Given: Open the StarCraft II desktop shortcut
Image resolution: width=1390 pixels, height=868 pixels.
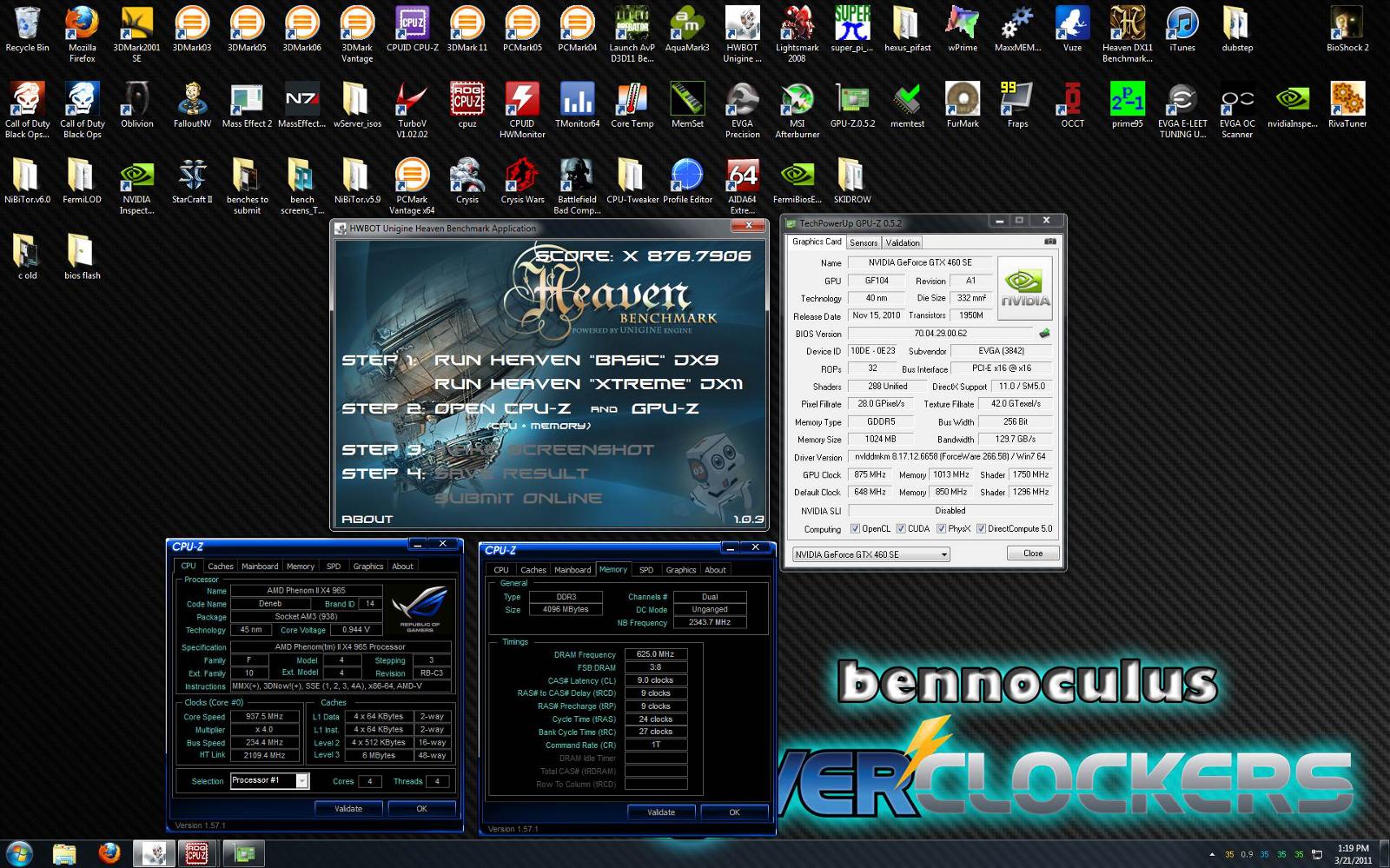Looking at the screenshot, I should (x=192, y=181).
